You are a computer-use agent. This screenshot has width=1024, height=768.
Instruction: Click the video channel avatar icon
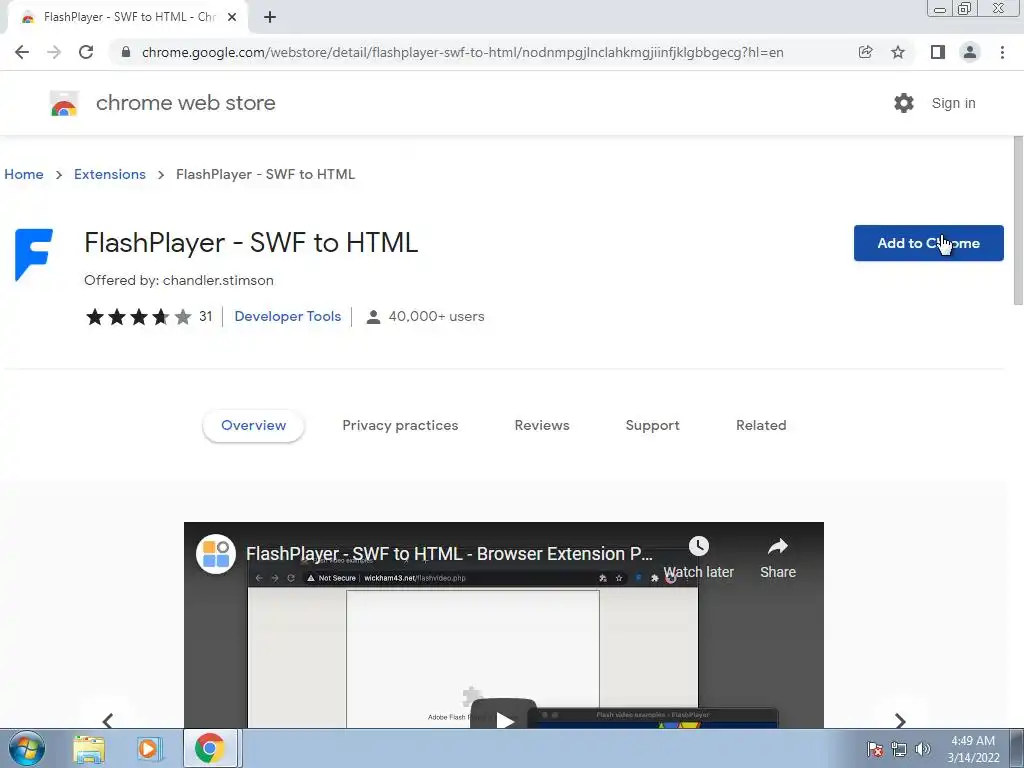tap(216, 554)
